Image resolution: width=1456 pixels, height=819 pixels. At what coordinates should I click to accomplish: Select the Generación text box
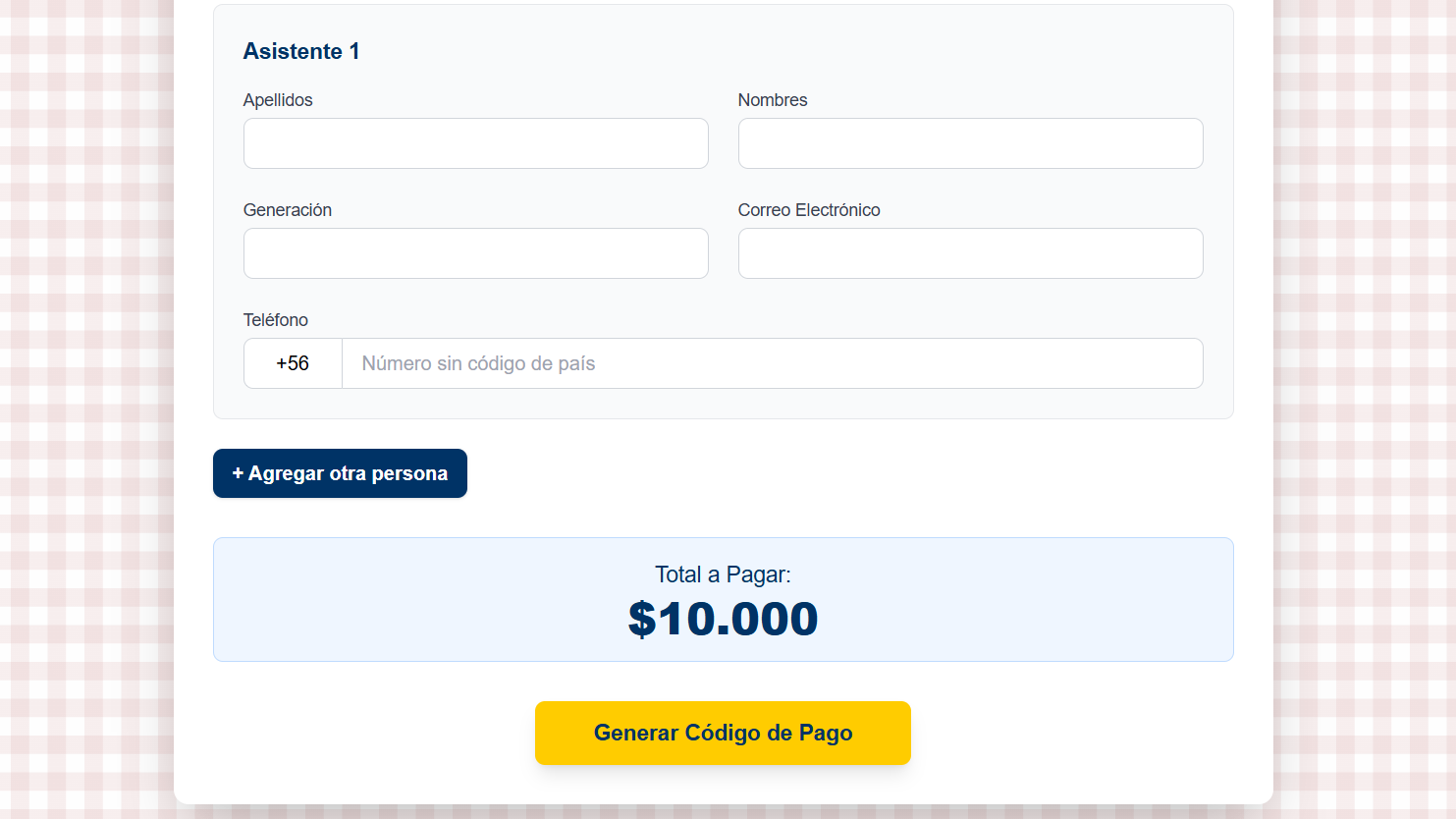click(x=475, y=253)
